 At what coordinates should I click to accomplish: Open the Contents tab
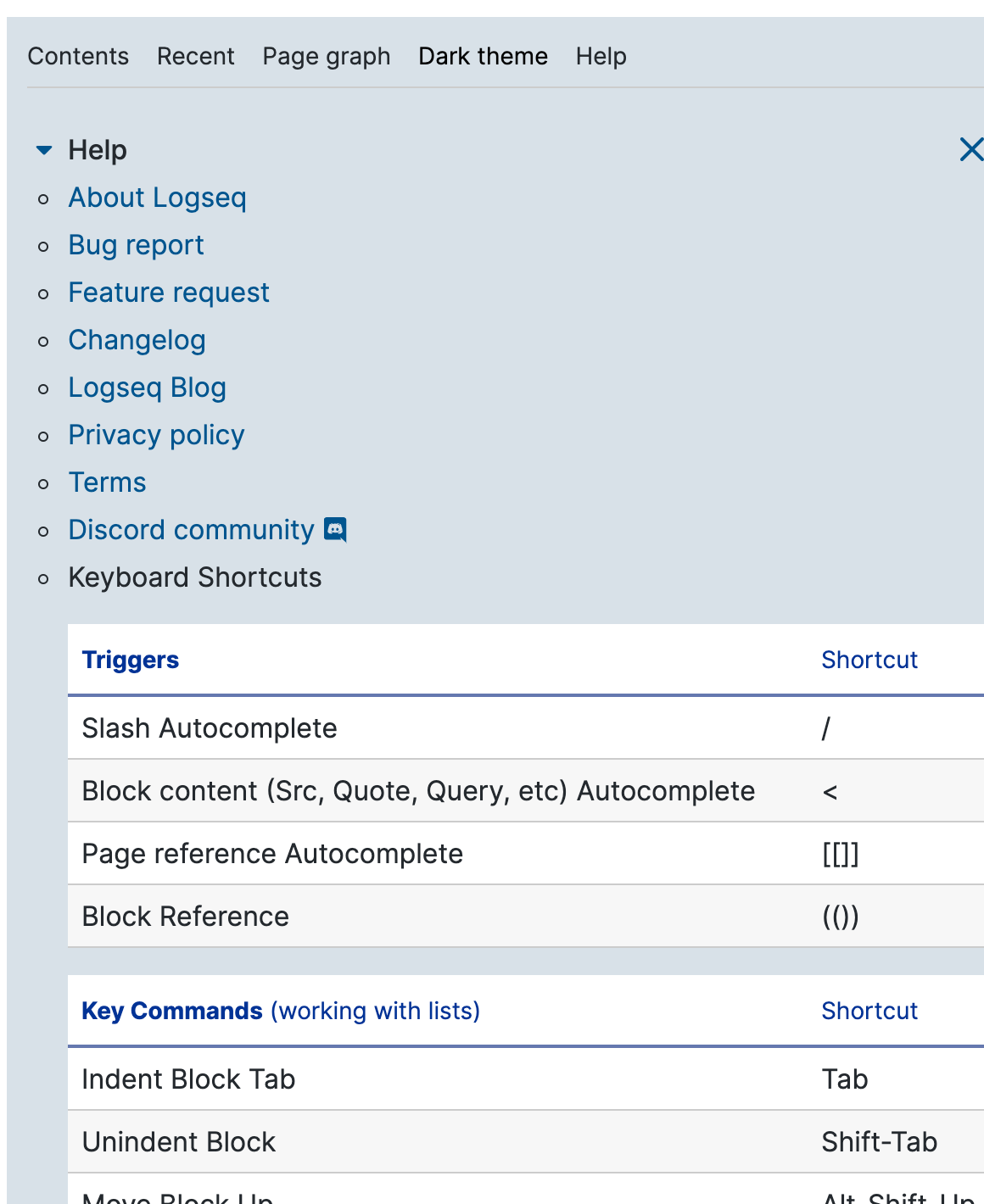(x=78, y=56)
